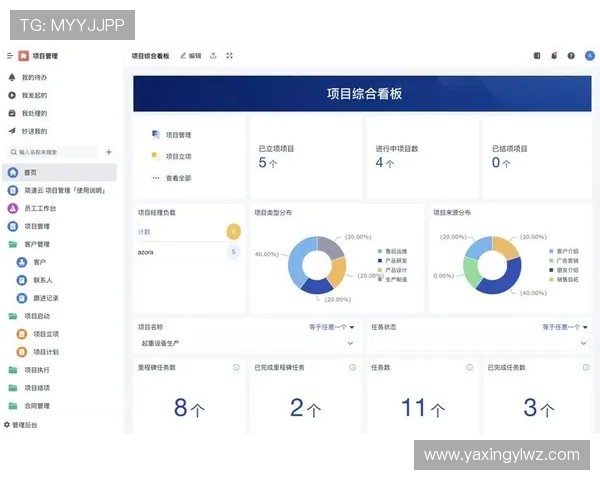Toggle 广告营销 legend entry
This screenshot has height=480, width=600.
point(564,261)
